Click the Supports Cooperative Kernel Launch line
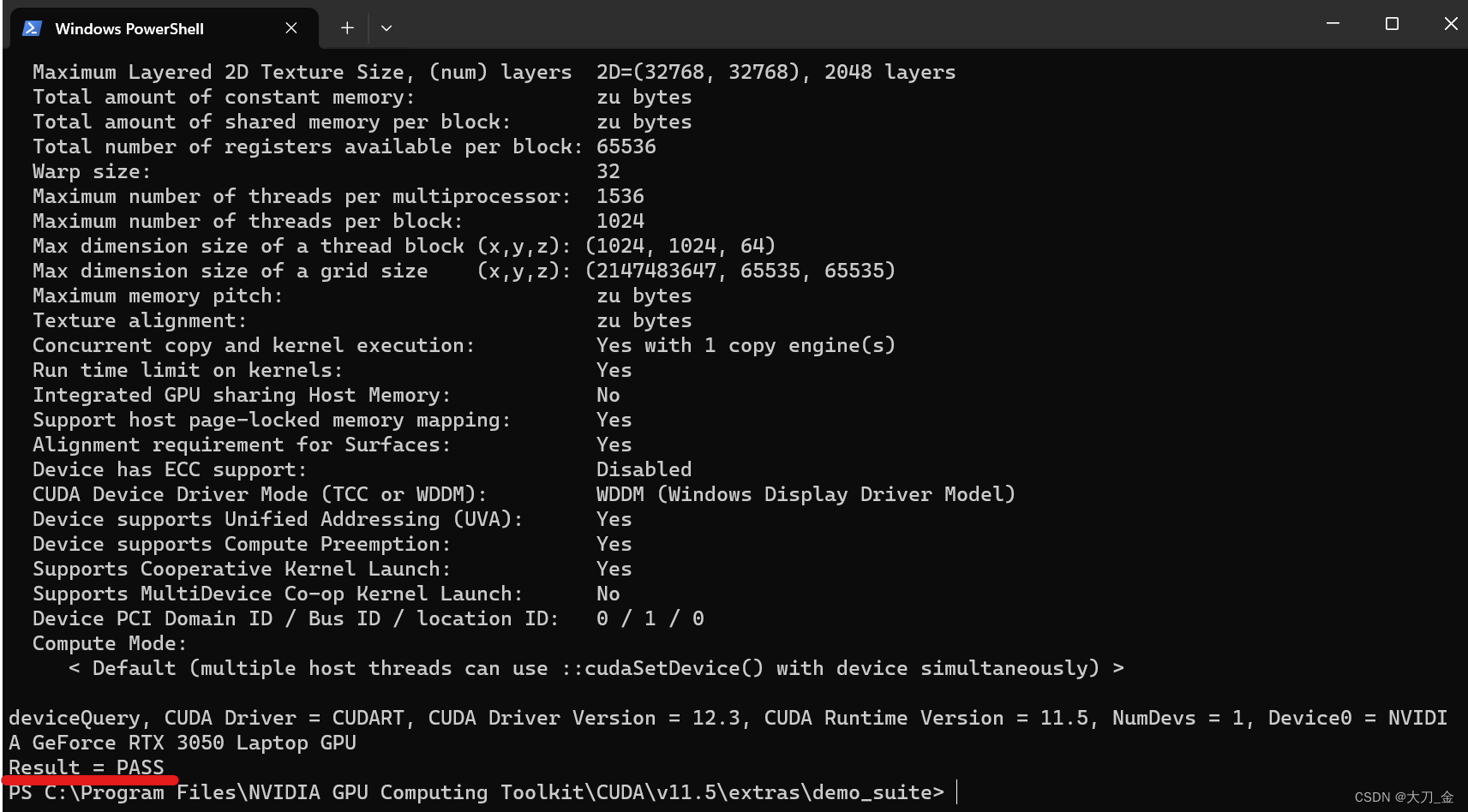This screenshot has height=812, width=1468. click(240, 568)
